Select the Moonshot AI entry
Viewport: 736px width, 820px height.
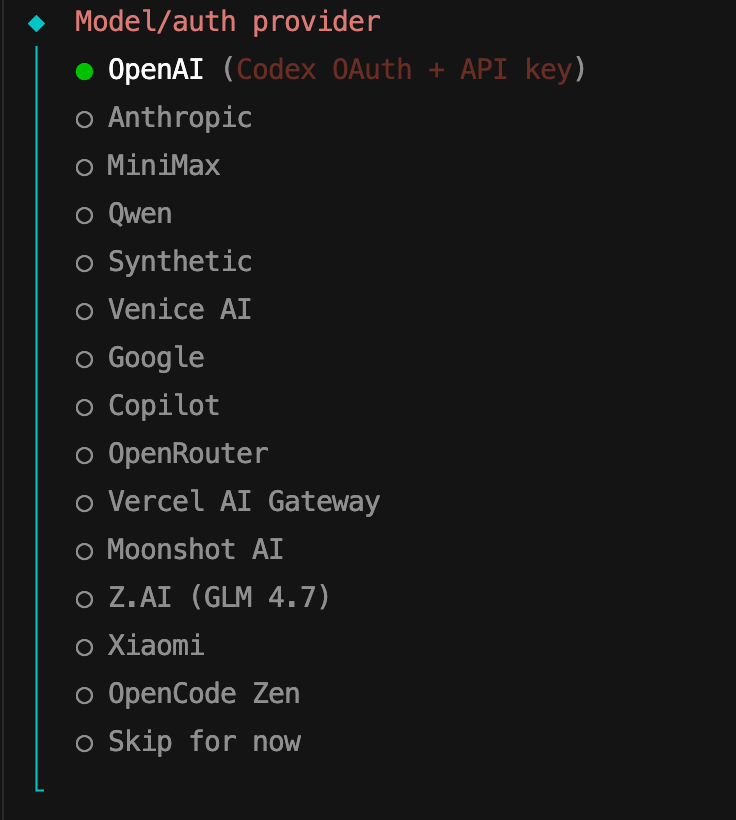coord(196,550)
